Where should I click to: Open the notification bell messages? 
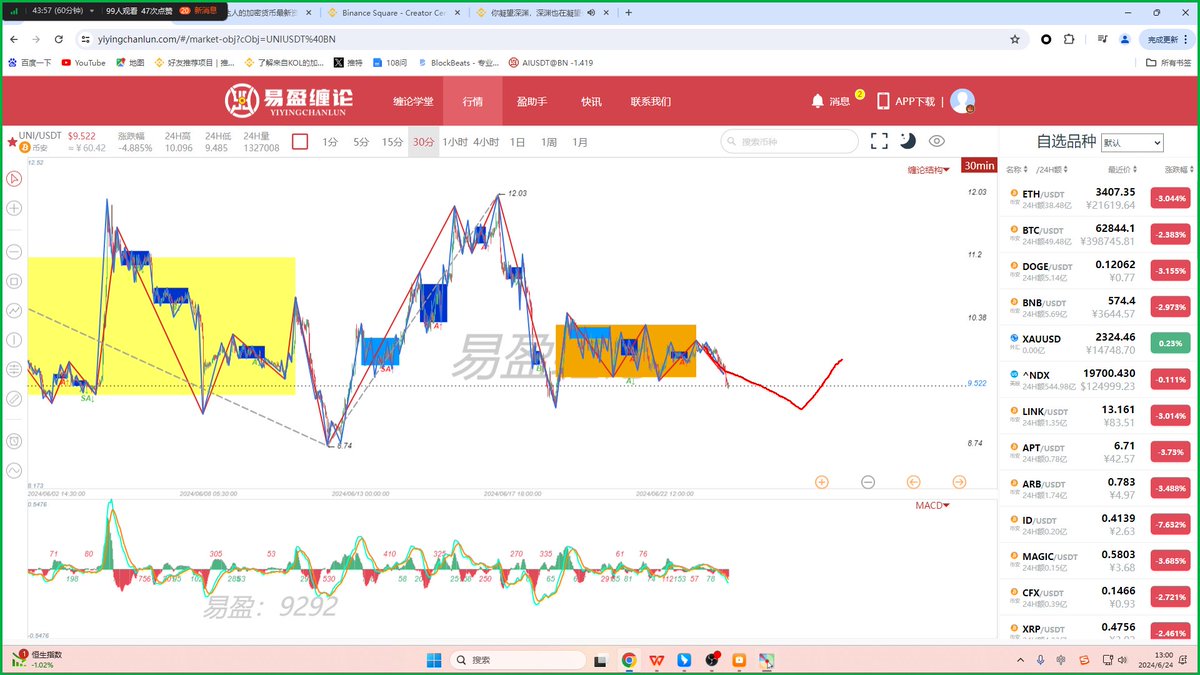[818, 101]
